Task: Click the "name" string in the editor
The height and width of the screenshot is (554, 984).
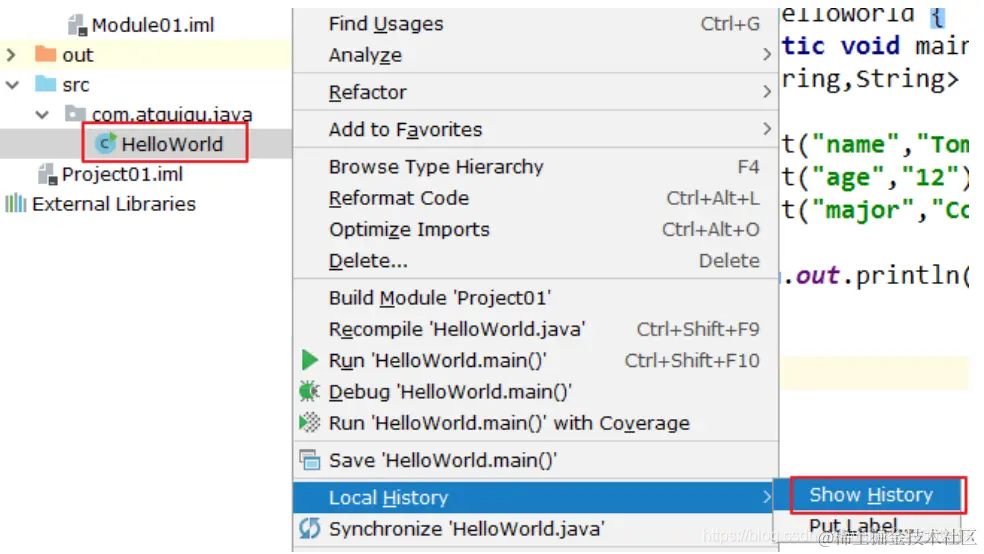Action: click(x=857, y=145)
